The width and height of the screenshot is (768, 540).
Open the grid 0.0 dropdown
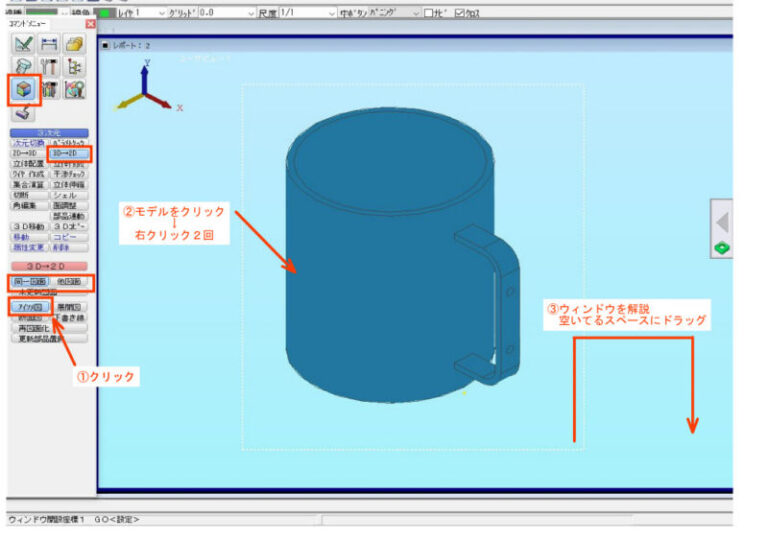[227, 13]
